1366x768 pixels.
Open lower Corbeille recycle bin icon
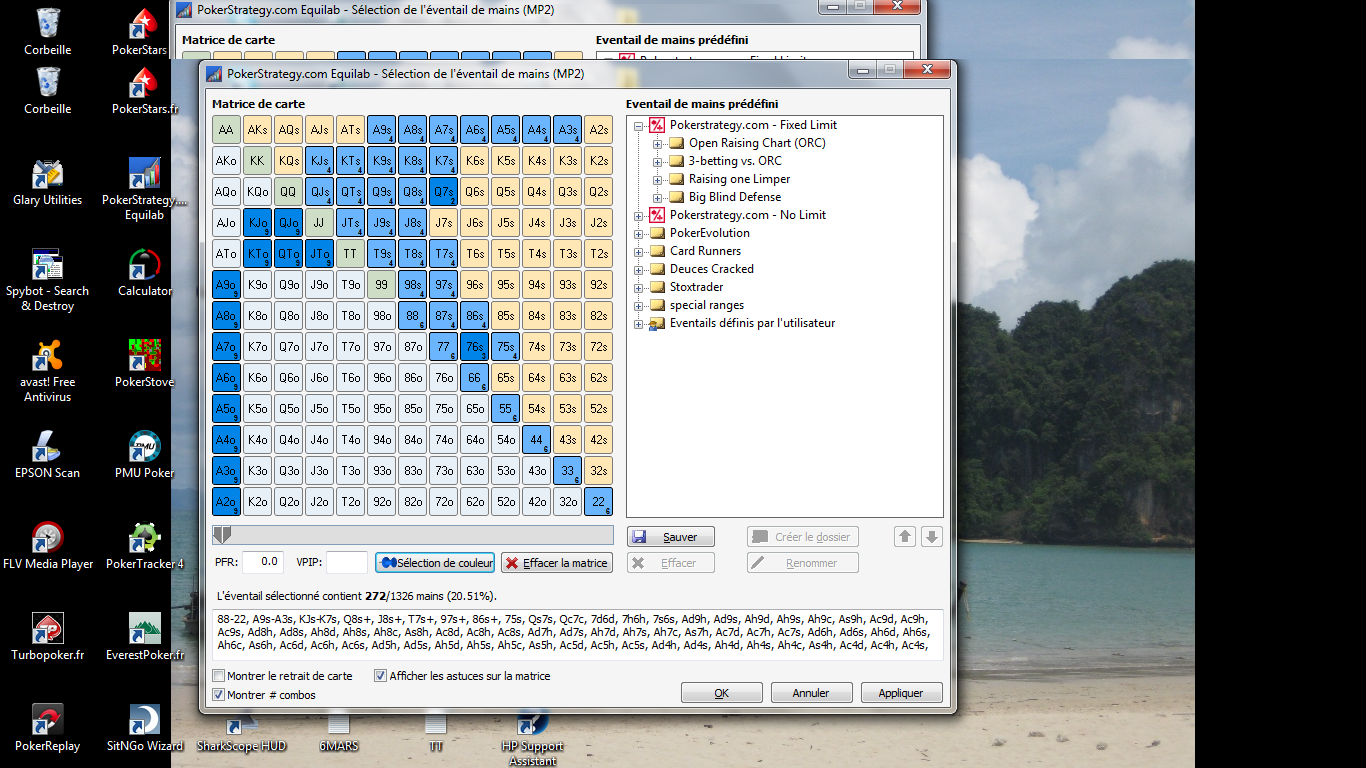(47, 90)
